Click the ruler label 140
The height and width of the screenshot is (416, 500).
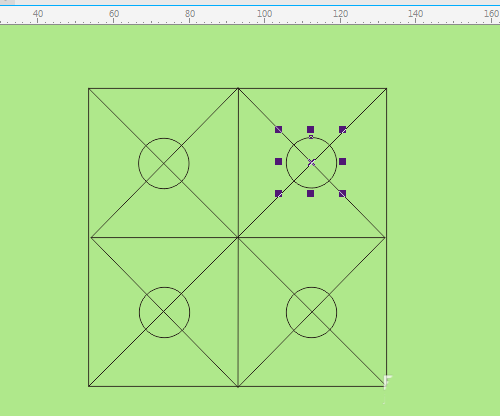[x=416, y=14]
